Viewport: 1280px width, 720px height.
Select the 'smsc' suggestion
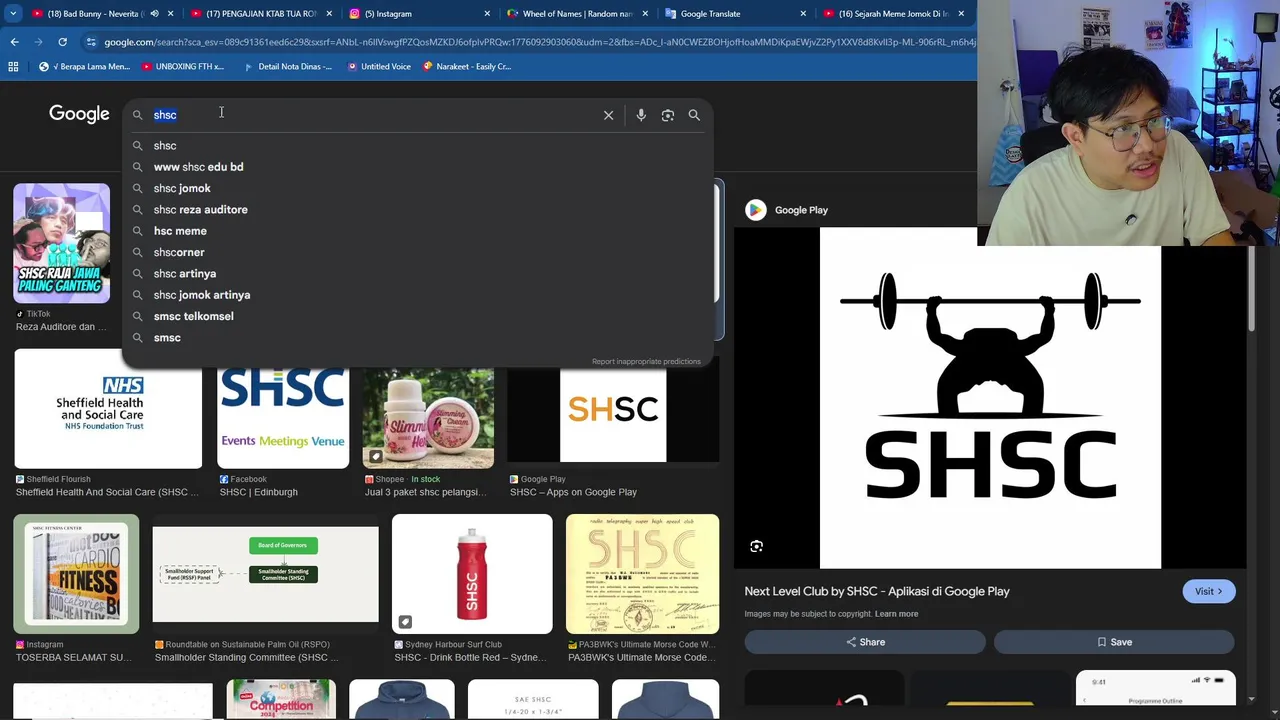418,338
